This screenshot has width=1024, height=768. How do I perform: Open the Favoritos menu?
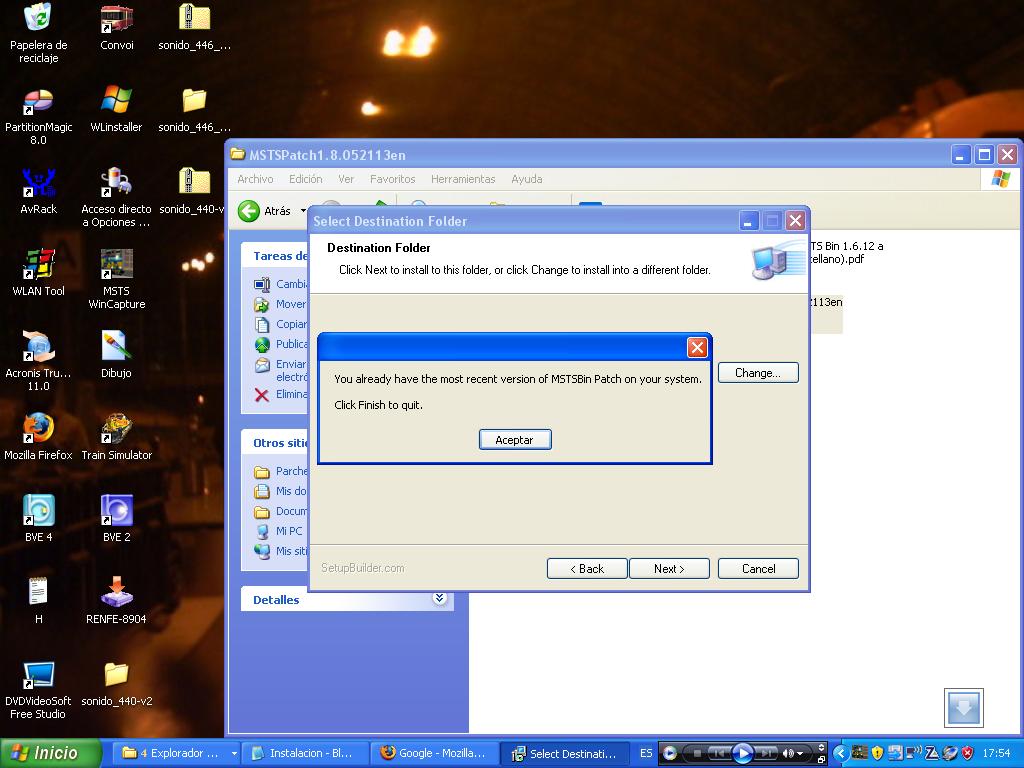(x=392, y=179)
